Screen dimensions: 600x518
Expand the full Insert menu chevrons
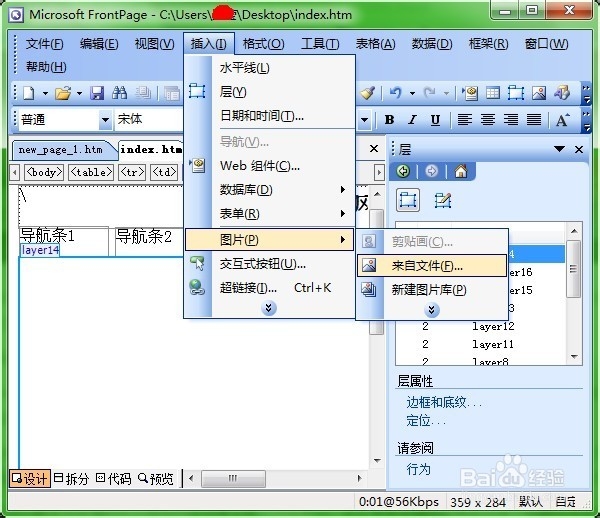[x=269, y=308]
